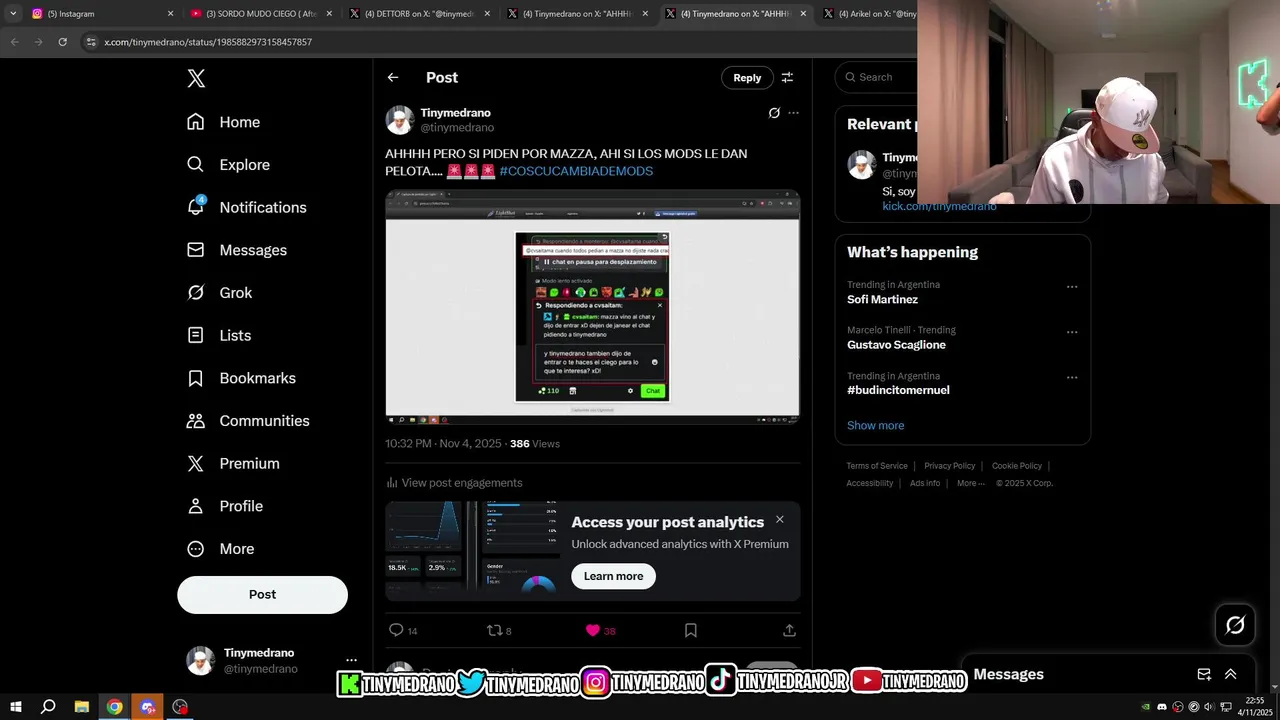The width and height of the screenshot is (1280, 720).
Task: Open options for Sofi Martinez trend
Action: (1072, 287)
